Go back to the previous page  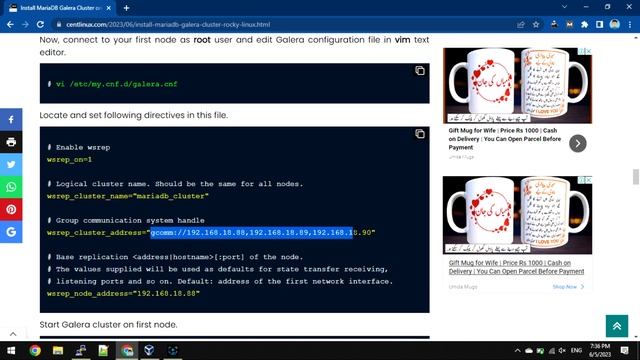coord(10,24)
